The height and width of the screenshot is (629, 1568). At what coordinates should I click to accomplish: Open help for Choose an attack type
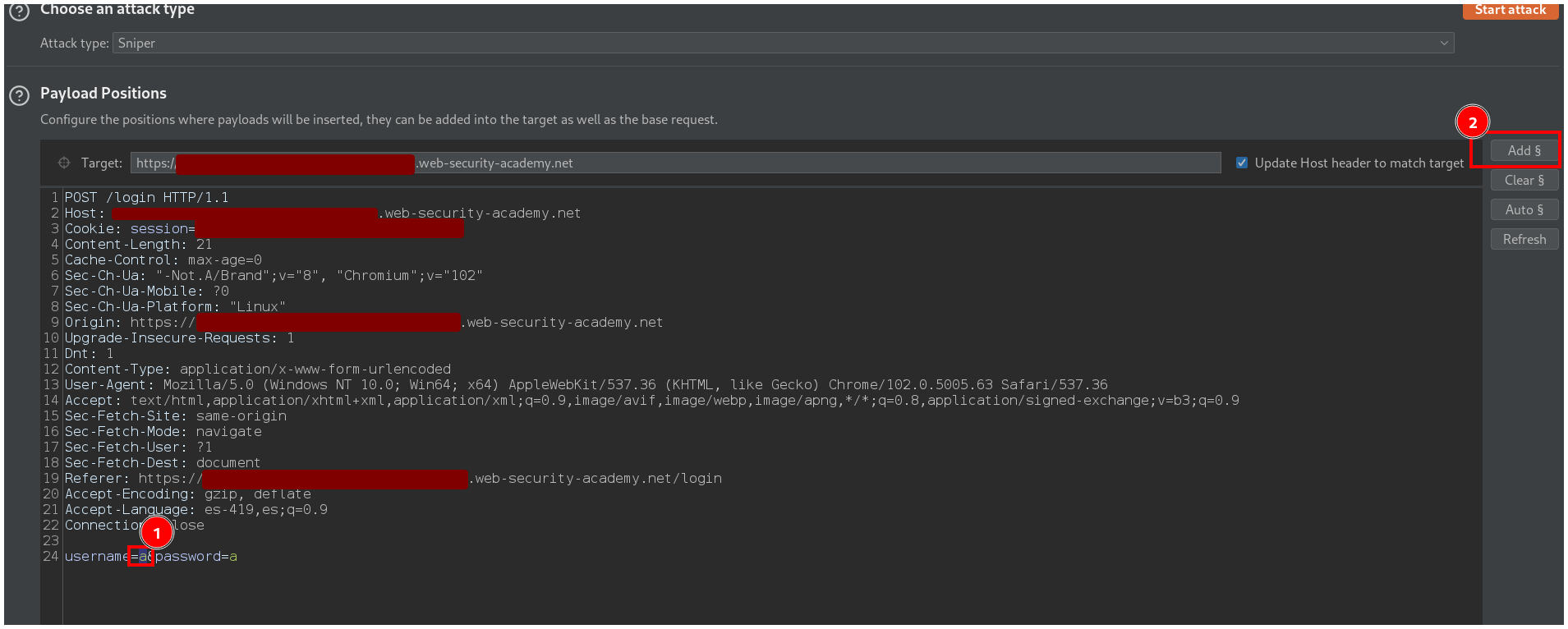(x=19, y=11)
